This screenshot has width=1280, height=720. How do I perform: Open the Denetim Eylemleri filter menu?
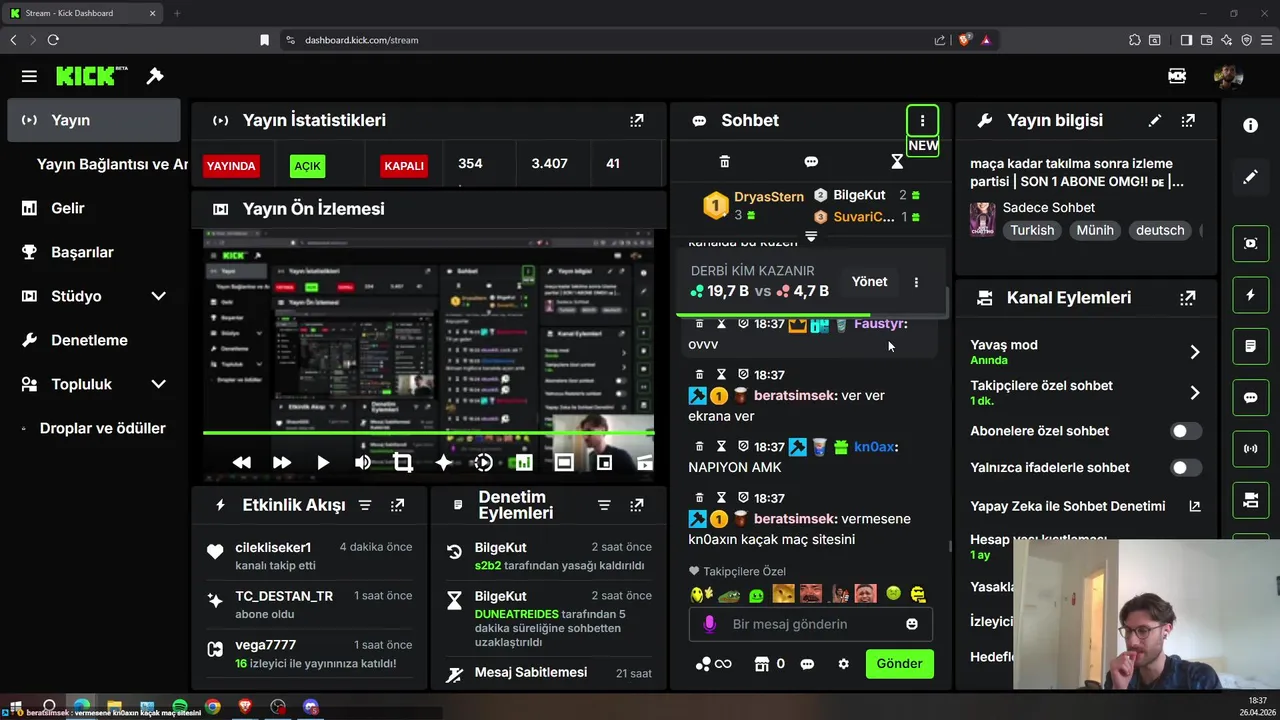[x=604, y=506]
